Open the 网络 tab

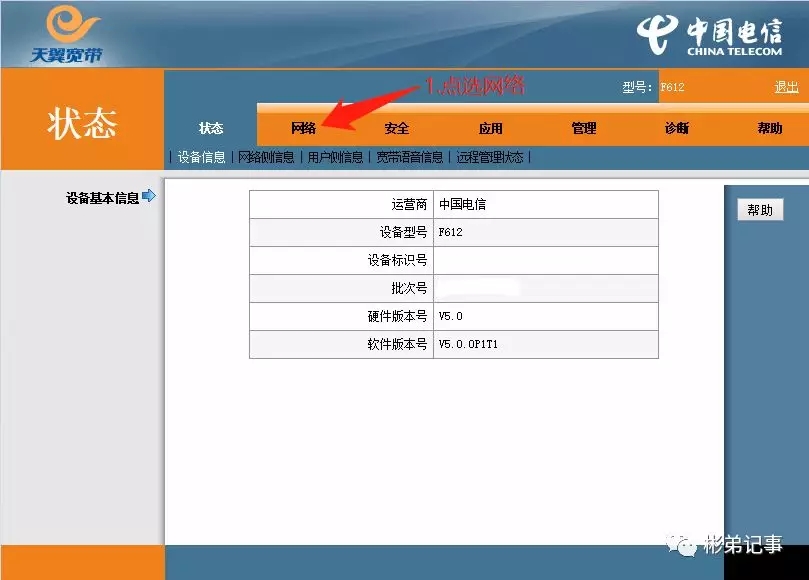point(303,128)
